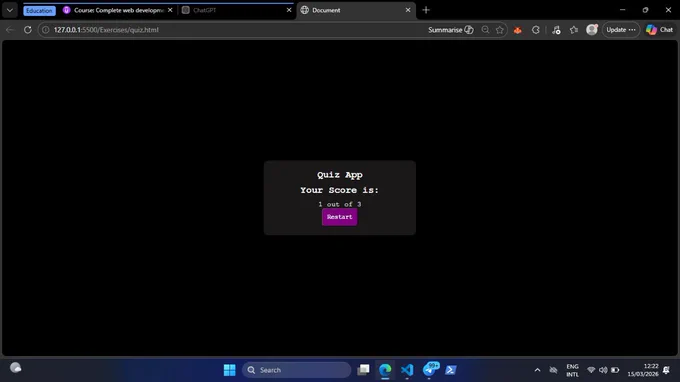Screen dimensions: 680x382
Task: Close the Document tab
Action: 408,10
